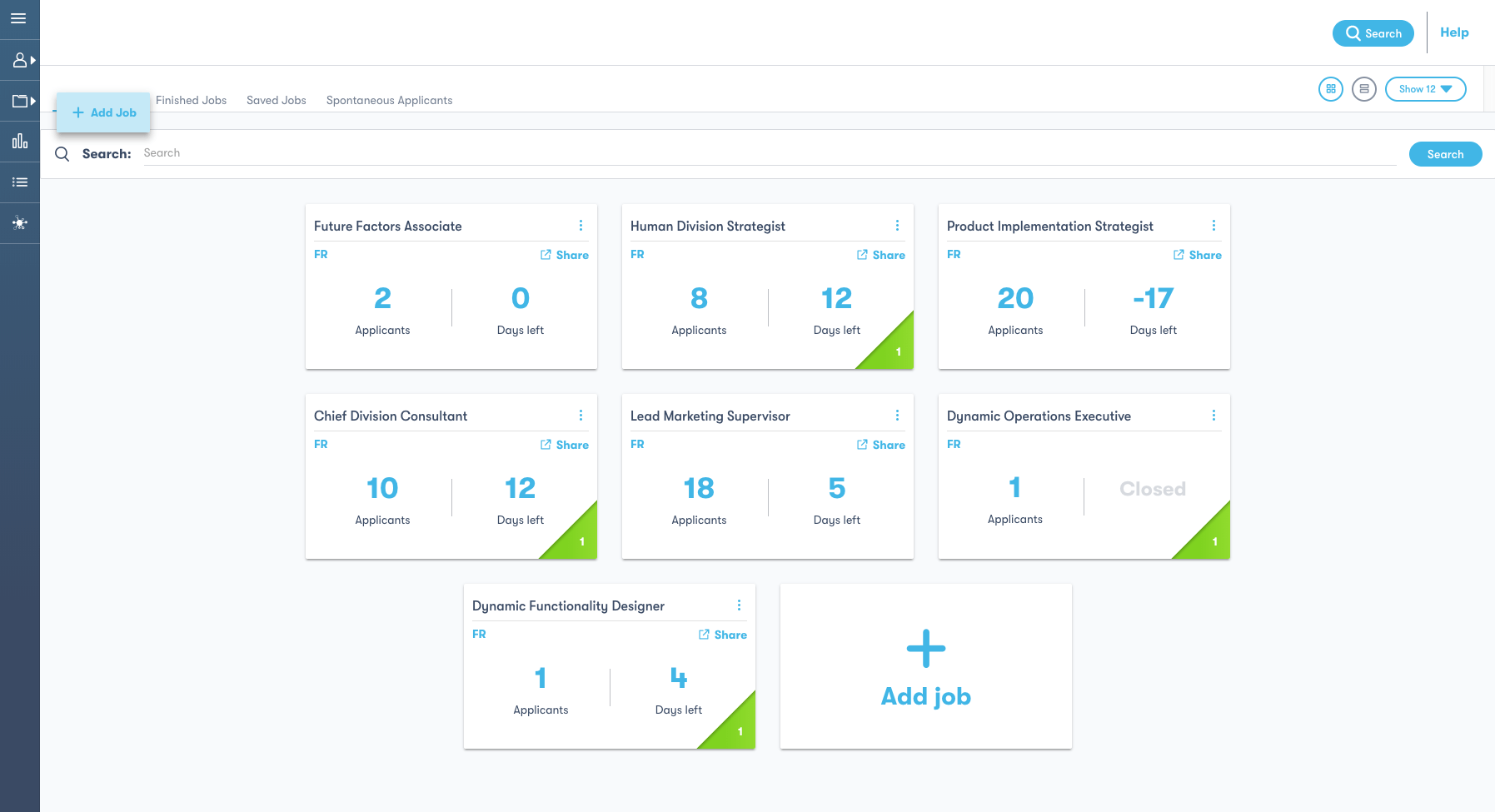
Task: Click the 20 applicants count on Product Implementation Strategist
Action: (x=1015, y=298)
